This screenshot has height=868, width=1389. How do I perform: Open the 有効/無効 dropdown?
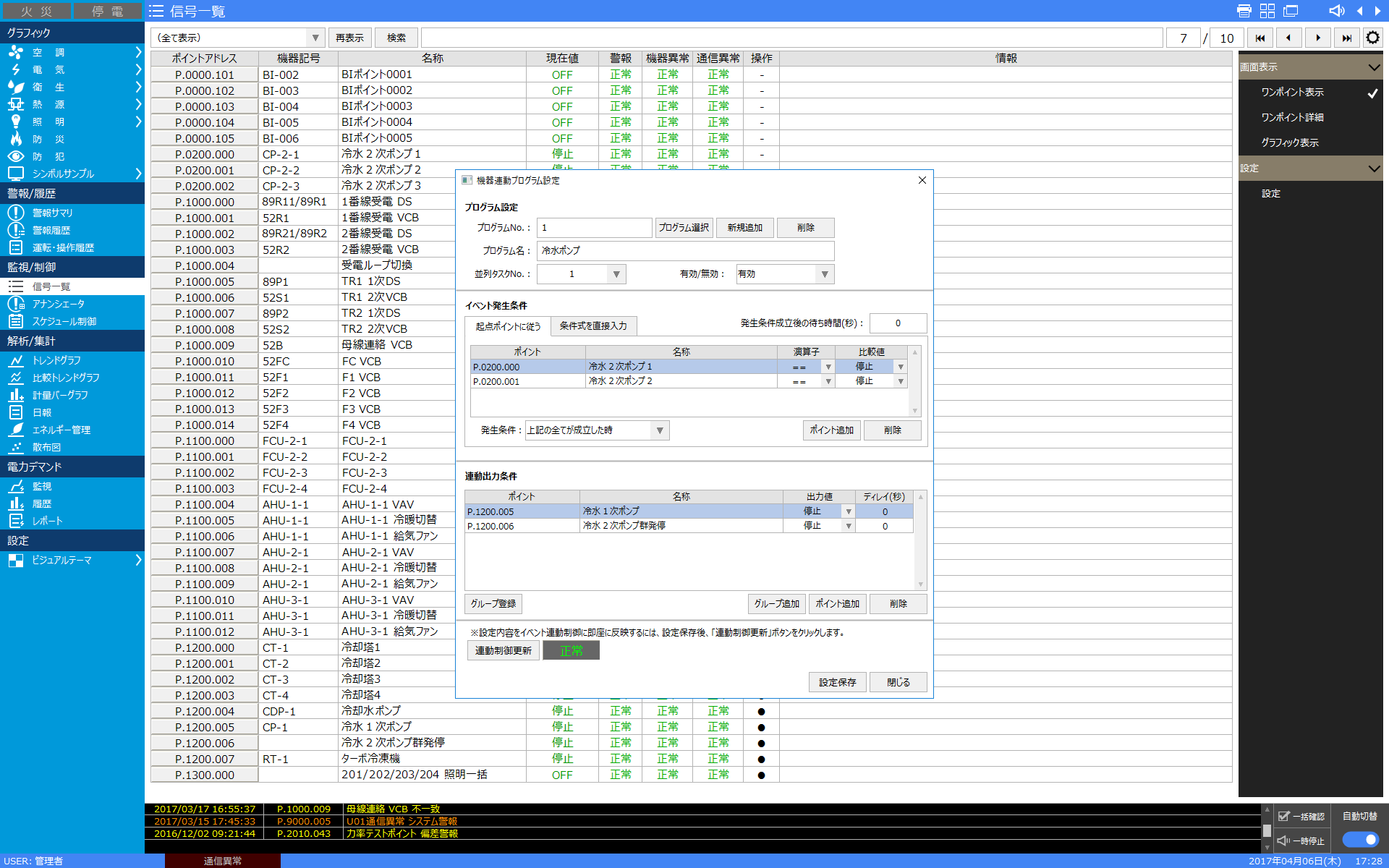(785, 274)
